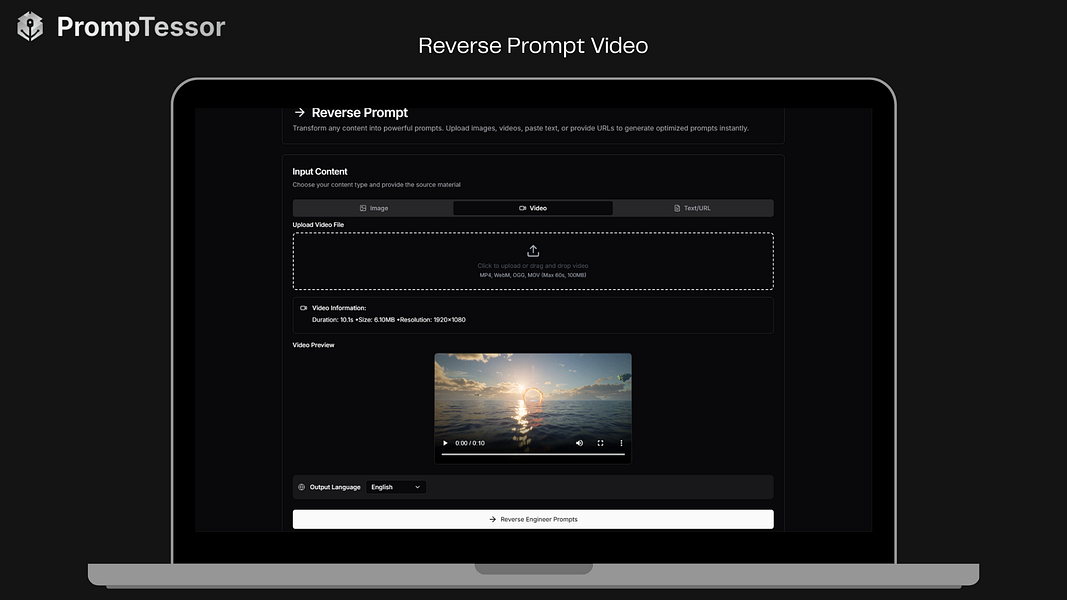
Task: Play the video preview
Action: coord(444,443)
